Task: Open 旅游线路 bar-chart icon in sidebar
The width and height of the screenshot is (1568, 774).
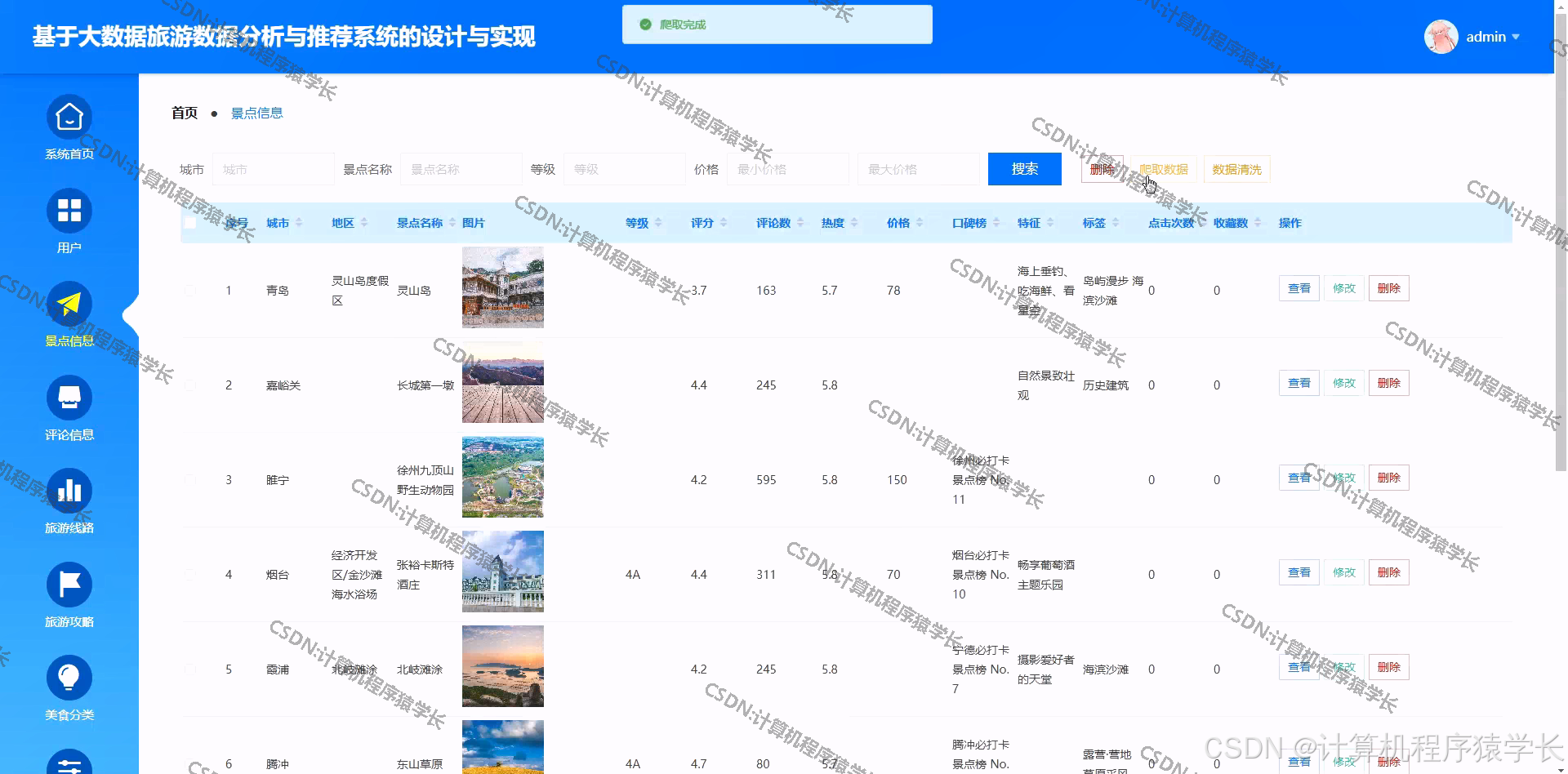Action: 69,491
